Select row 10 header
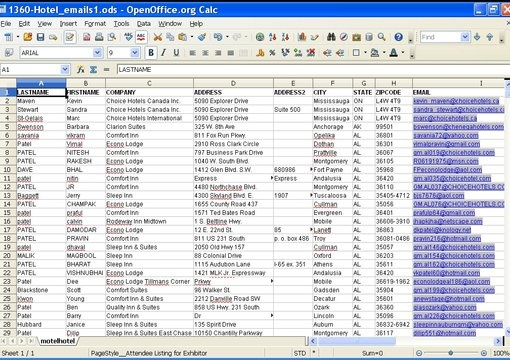The height and width of the screenshot is (360, 510). 7,170
